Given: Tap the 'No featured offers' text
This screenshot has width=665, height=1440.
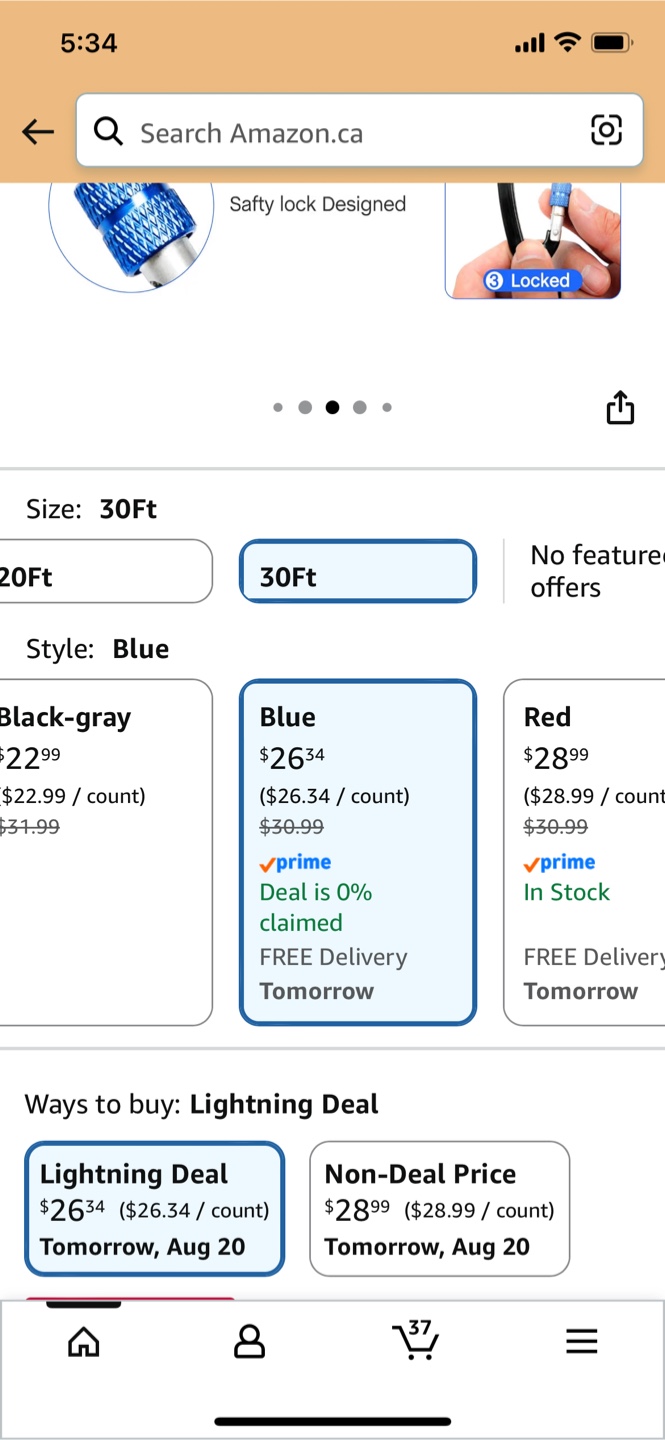Looking at the screenshot, I should point(597,571).
